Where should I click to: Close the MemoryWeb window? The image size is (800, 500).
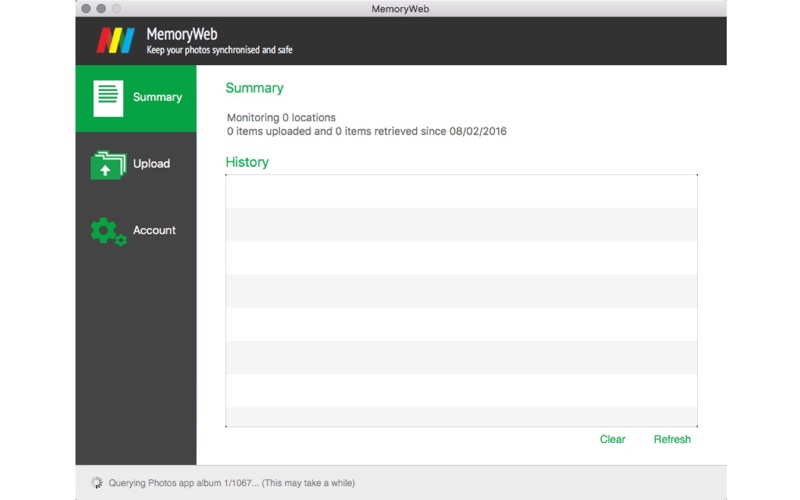86,8
